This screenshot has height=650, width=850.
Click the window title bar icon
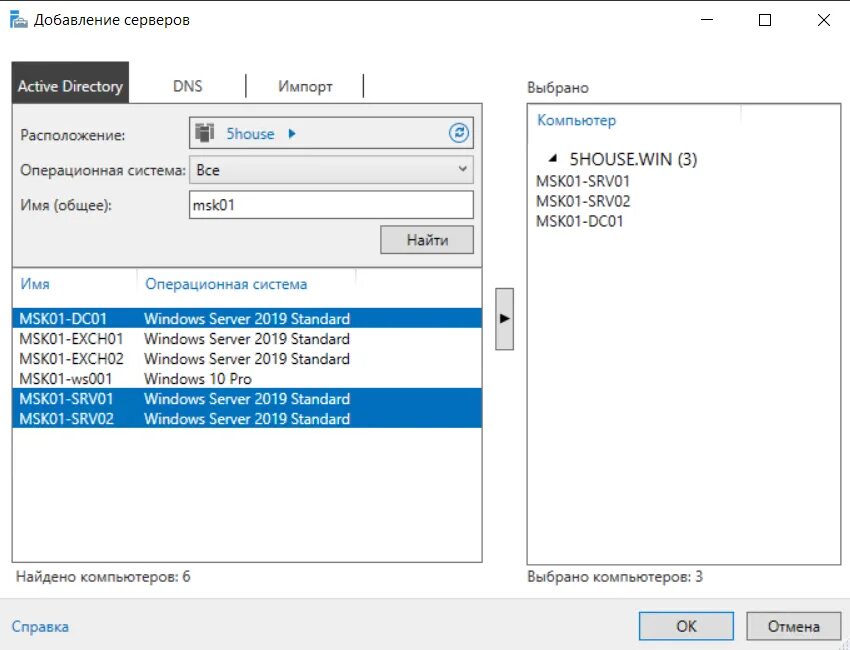tap(18, 20)
